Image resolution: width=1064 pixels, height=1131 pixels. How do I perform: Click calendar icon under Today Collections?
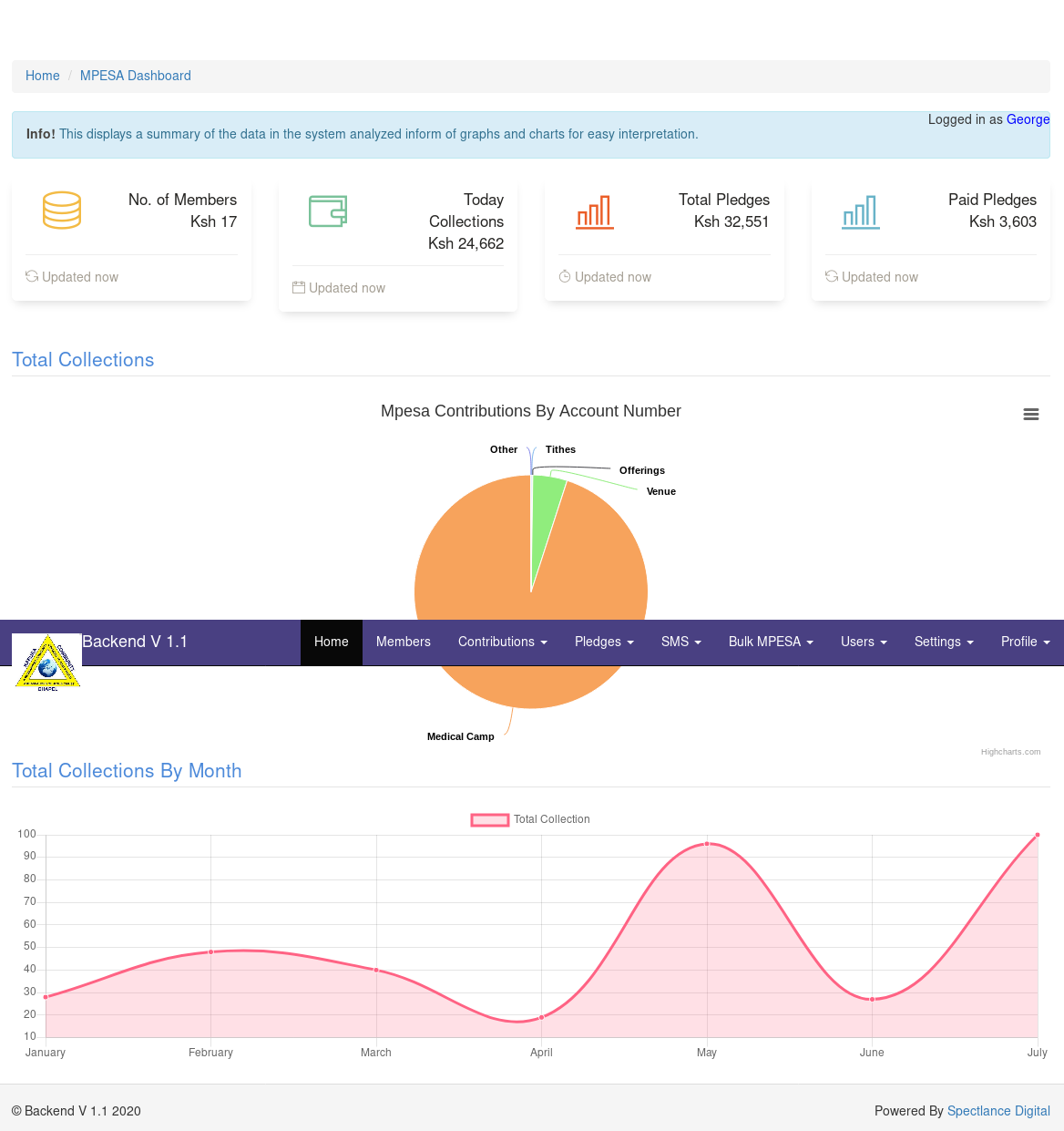click(299, 287)
